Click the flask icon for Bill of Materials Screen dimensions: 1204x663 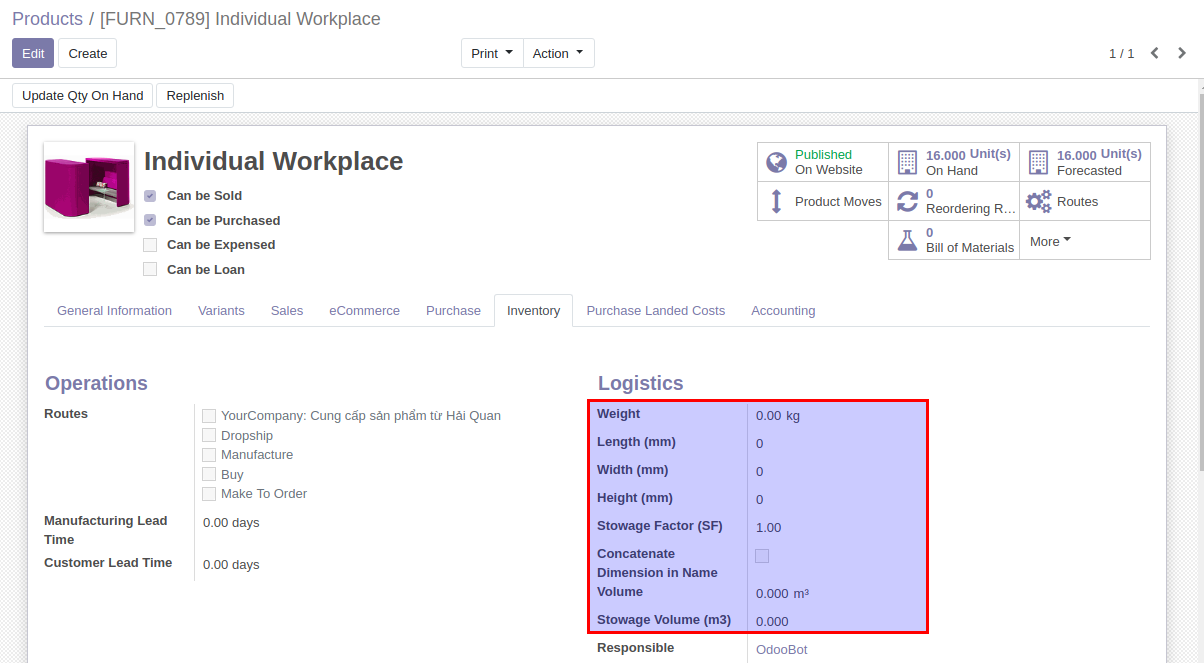click(x=907, y=240)
